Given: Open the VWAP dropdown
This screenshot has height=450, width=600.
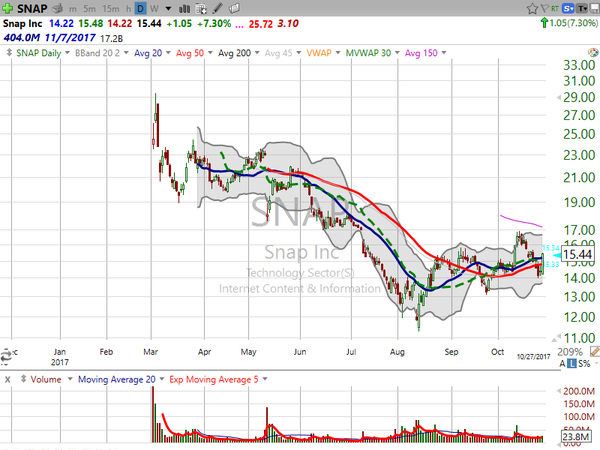Looking at the screenshot, I should (338, 52).
